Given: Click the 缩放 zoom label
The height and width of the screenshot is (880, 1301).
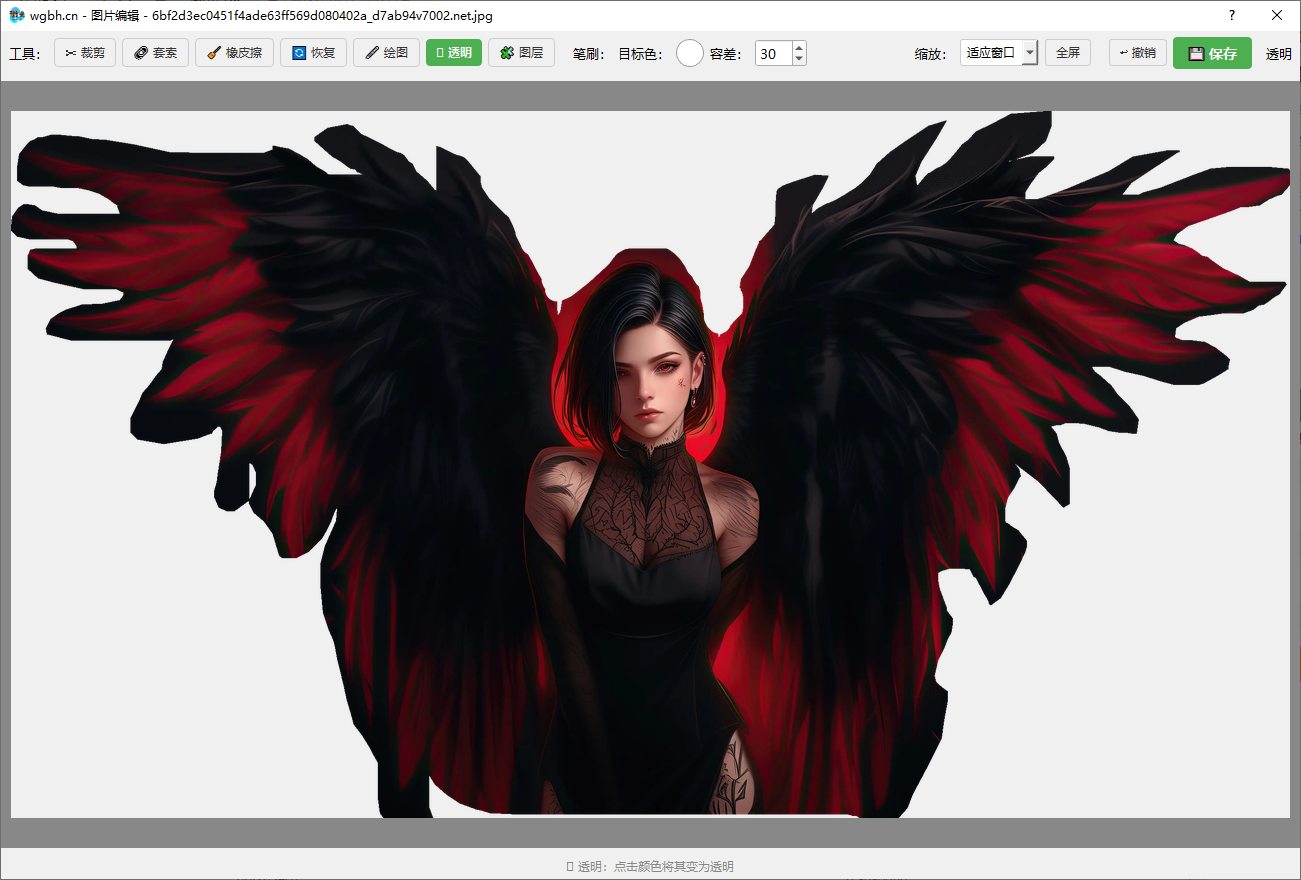Looking at the screenshot, I should tap(929, 54).
